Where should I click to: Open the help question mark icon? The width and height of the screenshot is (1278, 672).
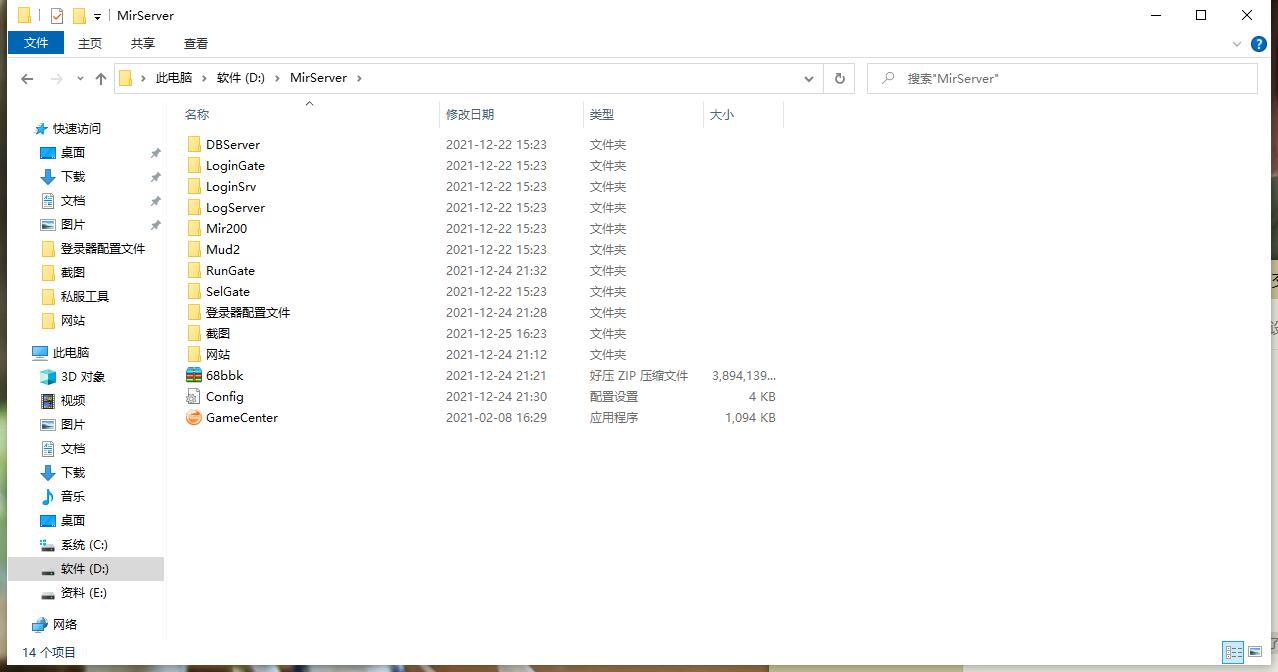pyautogui.click(x=1259, y=44)
